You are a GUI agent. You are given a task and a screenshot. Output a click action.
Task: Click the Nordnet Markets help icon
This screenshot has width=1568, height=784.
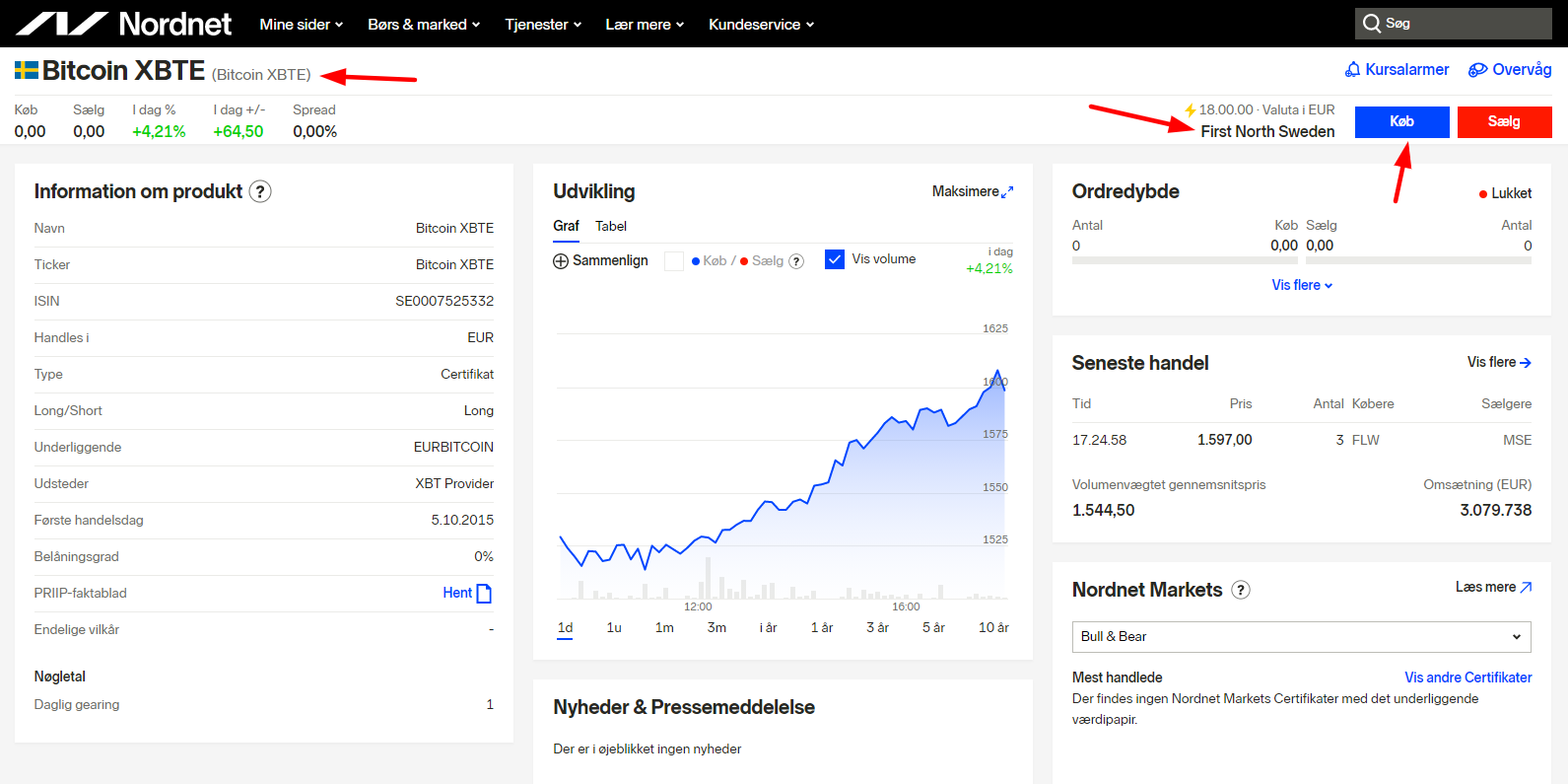click(1241, 590)
